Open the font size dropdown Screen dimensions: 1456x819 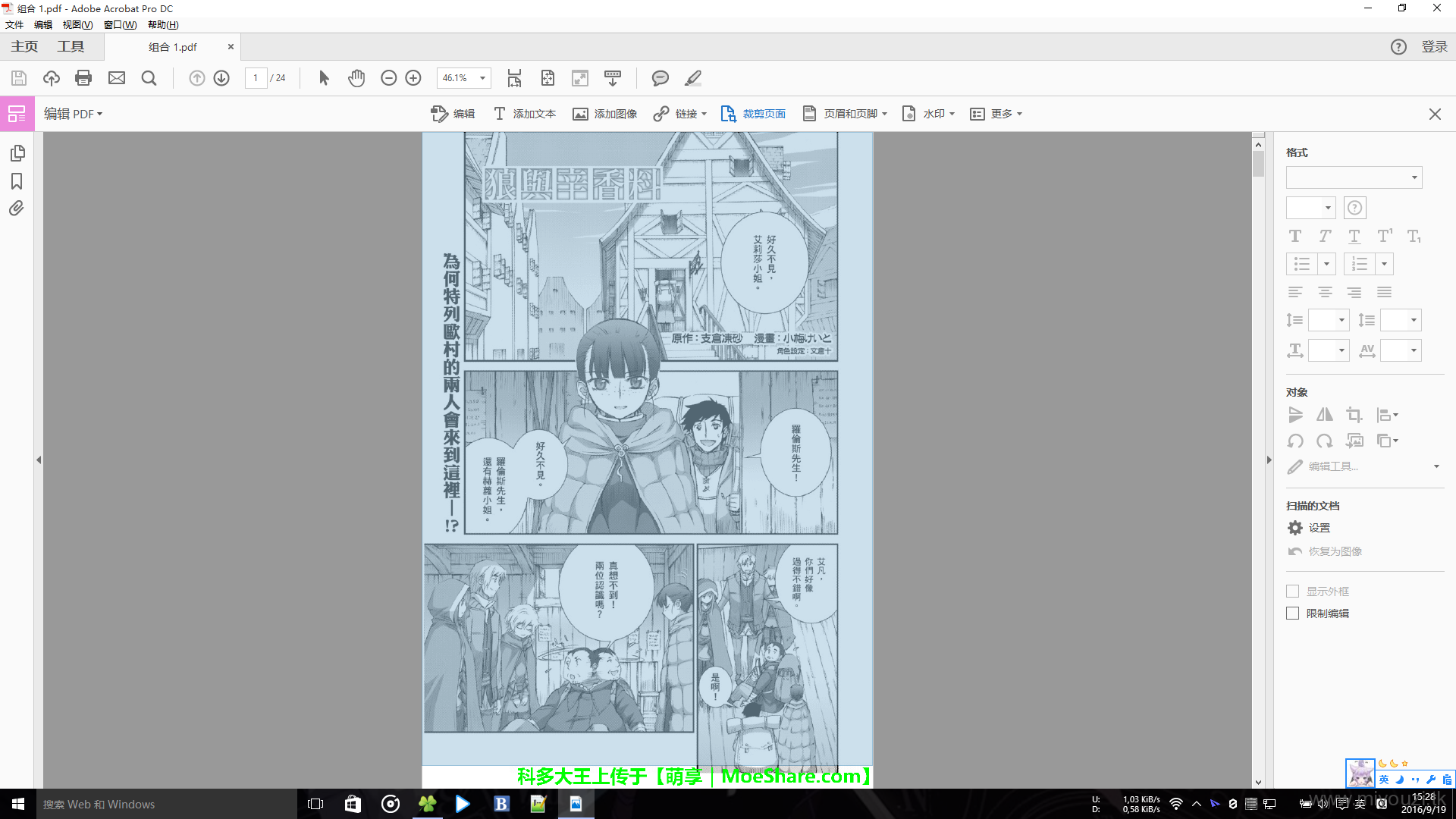1311,207
